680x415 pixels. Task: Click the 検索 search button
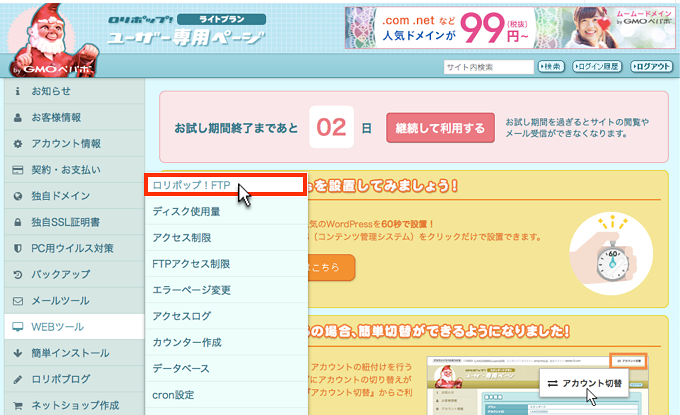coord(551,66)
